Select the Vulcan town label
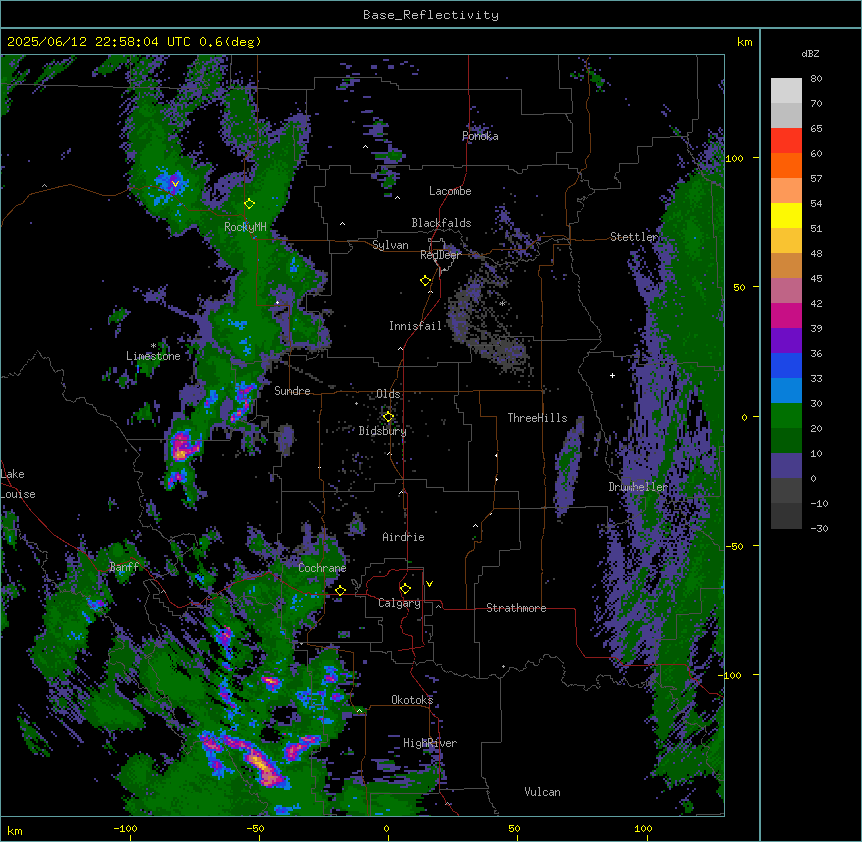The image size is (862, 842). point(543,792)
